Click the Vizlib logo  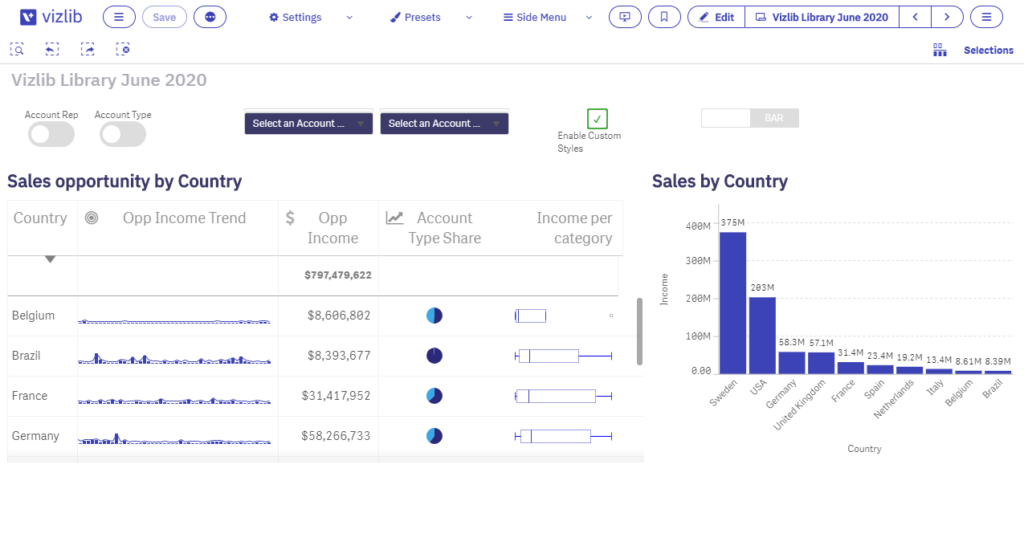50,17
